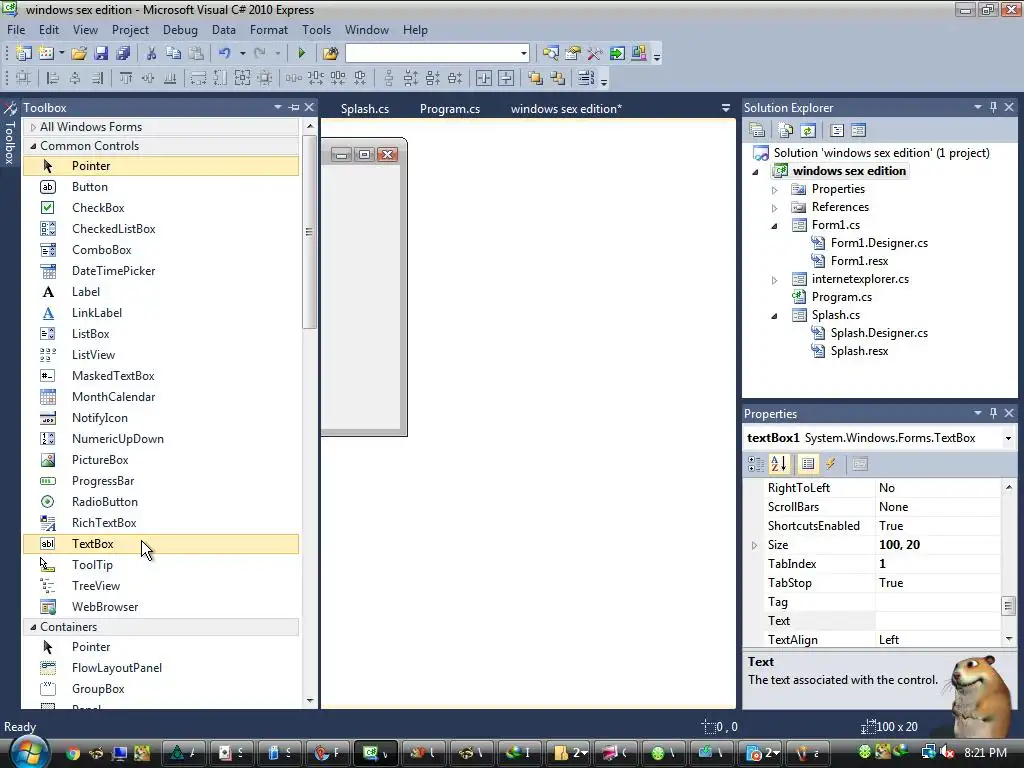Image resolution: width=1024 pixels, height=768 pixels.
Task: Click Show All Files in Solution Explorer
Action: coord(786,131)
